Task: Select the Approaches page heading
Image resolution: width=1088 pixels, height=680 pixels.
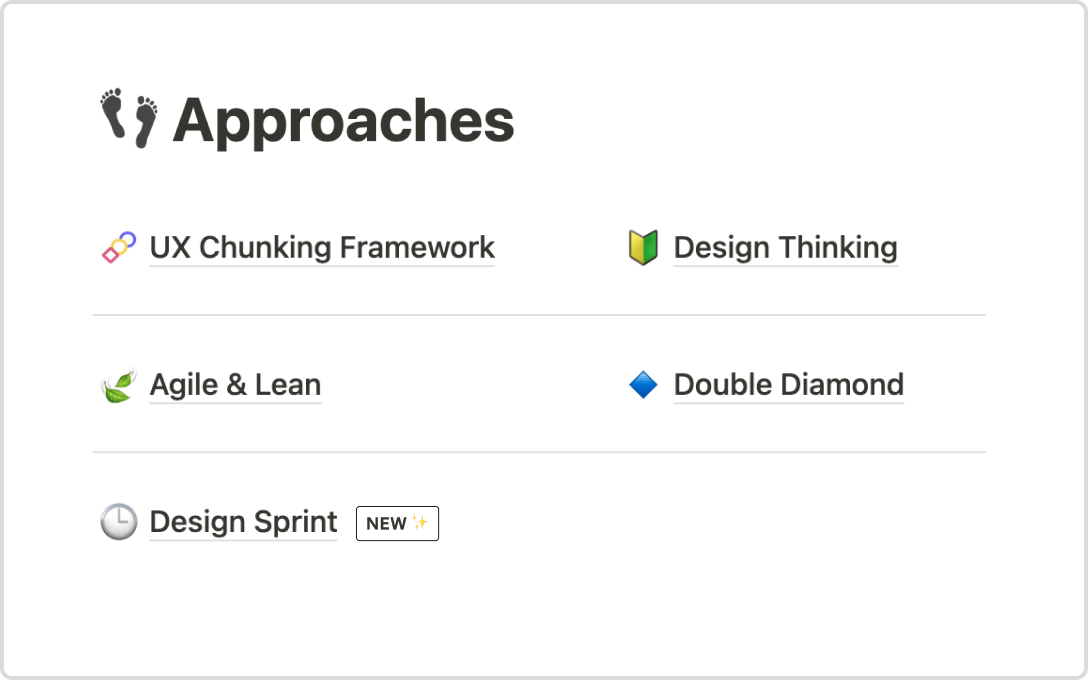Action: [343, 121]
